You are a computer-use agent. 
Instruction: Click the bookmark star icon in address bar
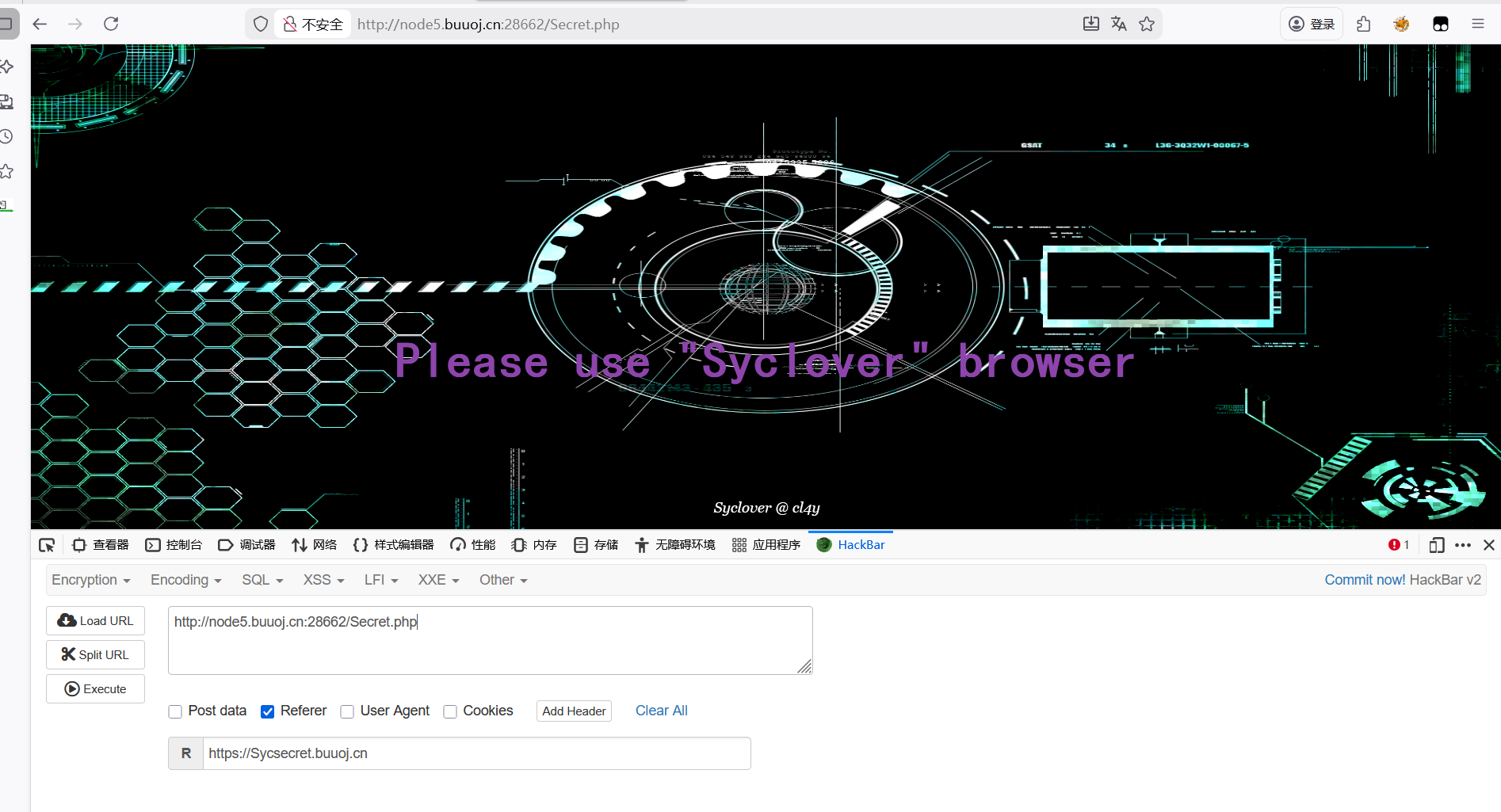pyautogui.click(x=1147, y=24)
